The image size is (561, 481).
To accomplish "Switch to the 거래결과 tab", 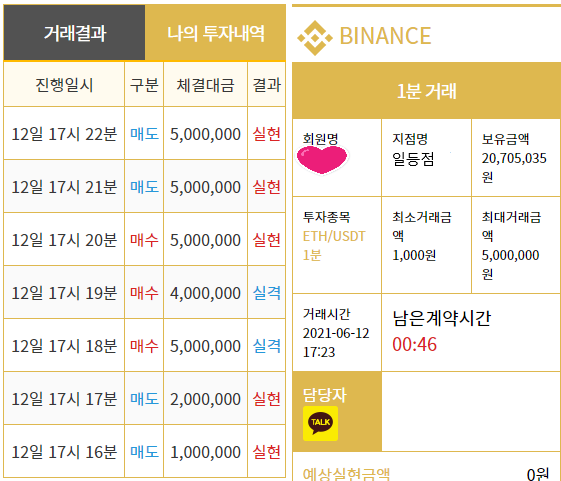I will (x=74, y=33).
